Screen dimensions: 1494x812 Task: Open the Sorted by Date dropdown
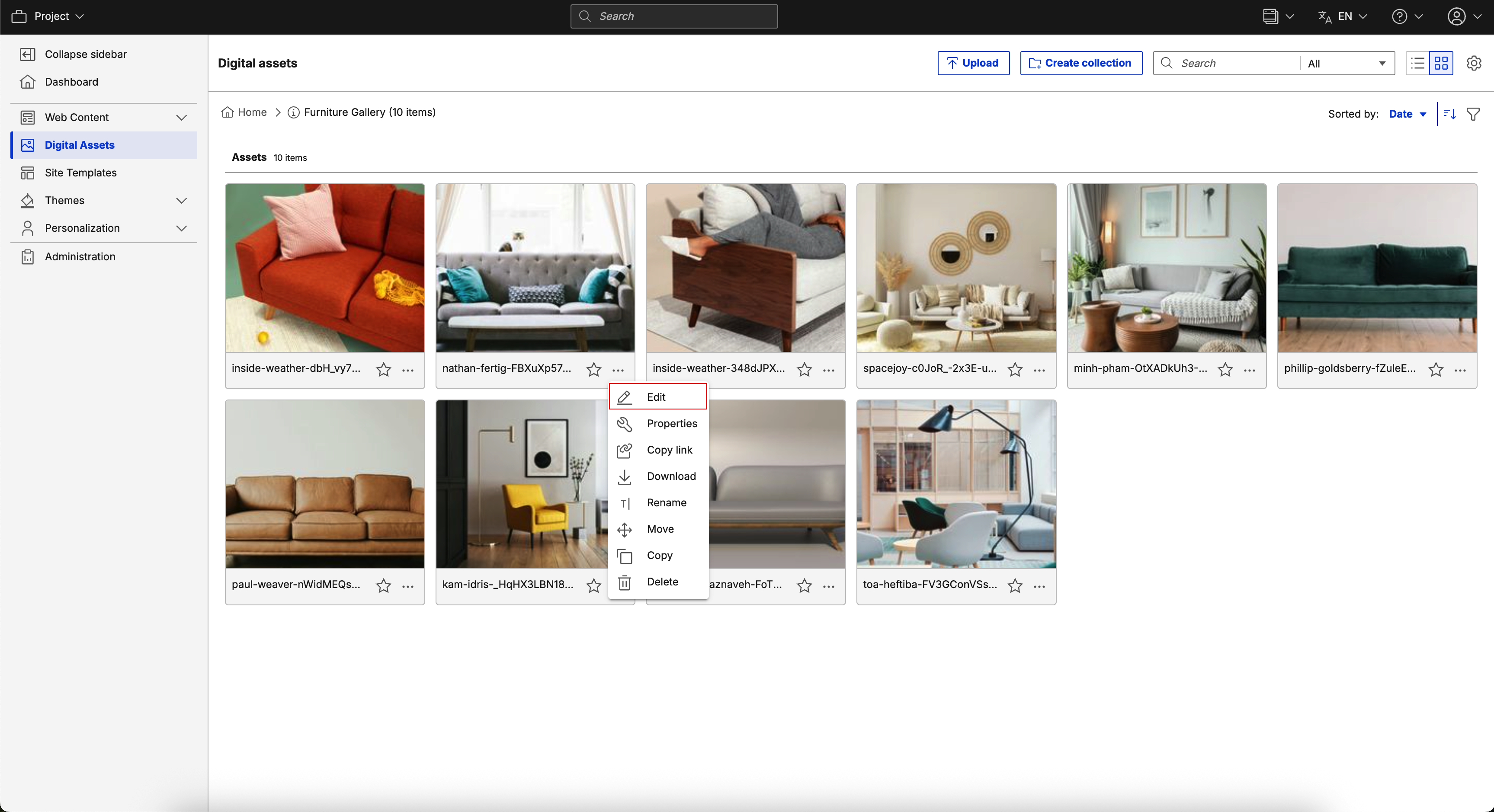[1407, 114]
